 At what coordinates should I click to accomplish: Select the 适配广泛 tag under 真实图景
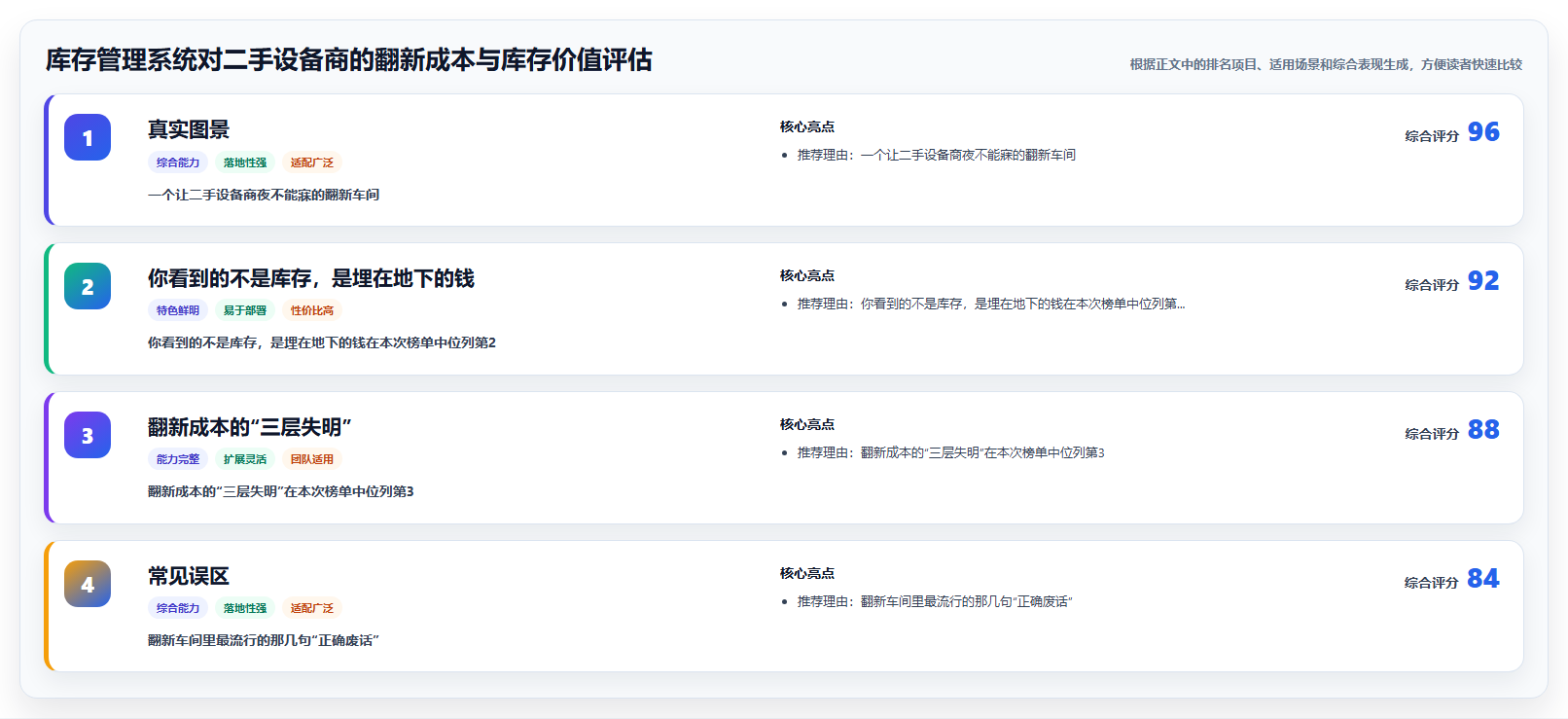[312, 162]
